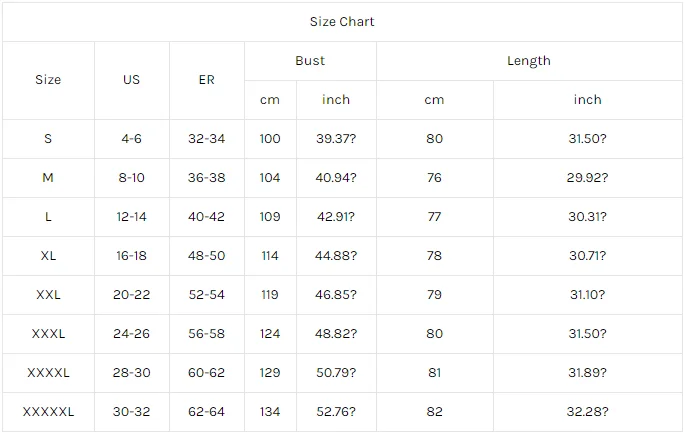Click the ER size 36-38 cell

tap(206, 178)
